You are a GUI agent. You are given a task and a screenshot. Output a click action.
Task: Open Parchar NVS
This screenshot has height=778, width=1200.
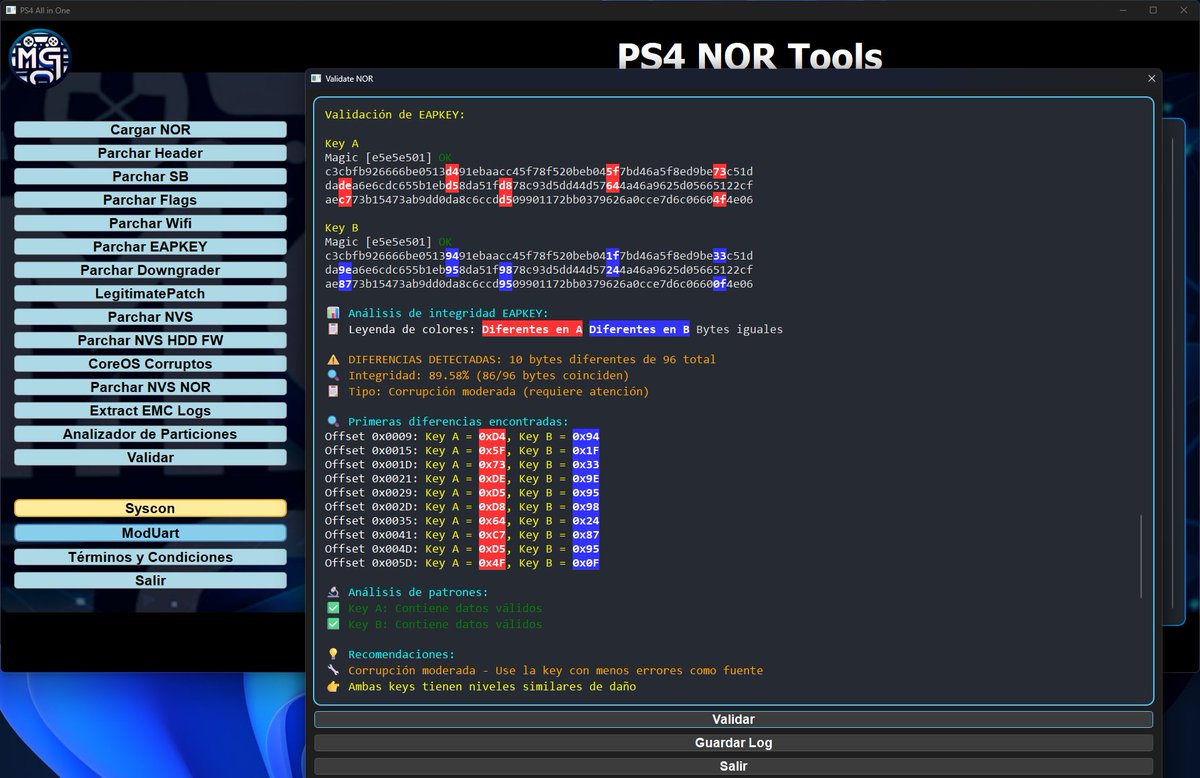point(150,317)
